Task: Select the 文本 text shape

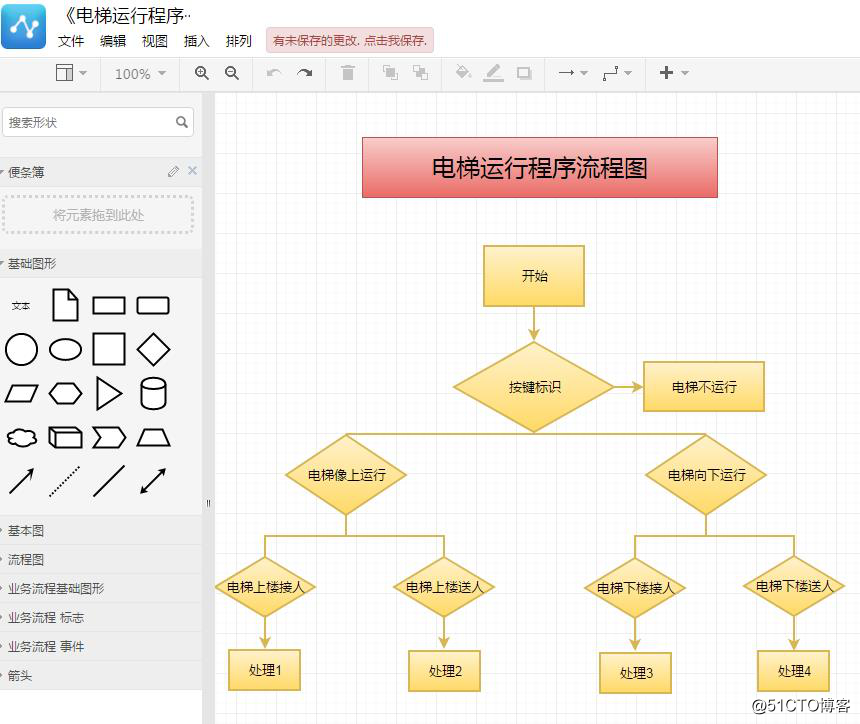Action: [21, 306]
